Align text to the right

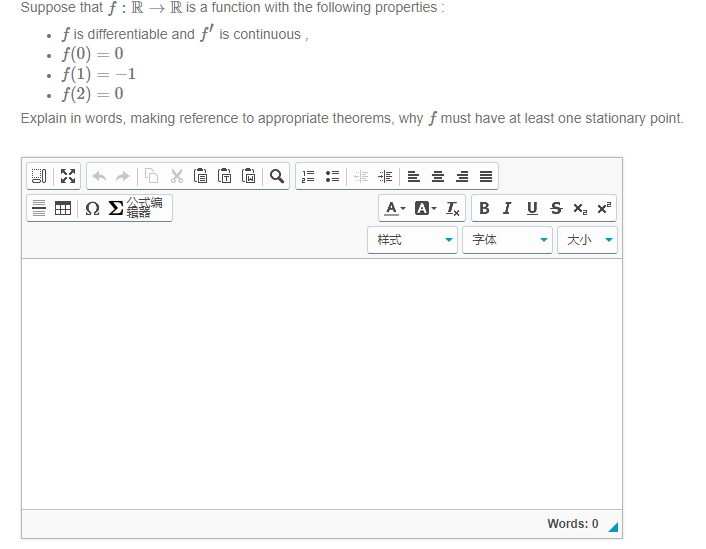pos(462,176)
